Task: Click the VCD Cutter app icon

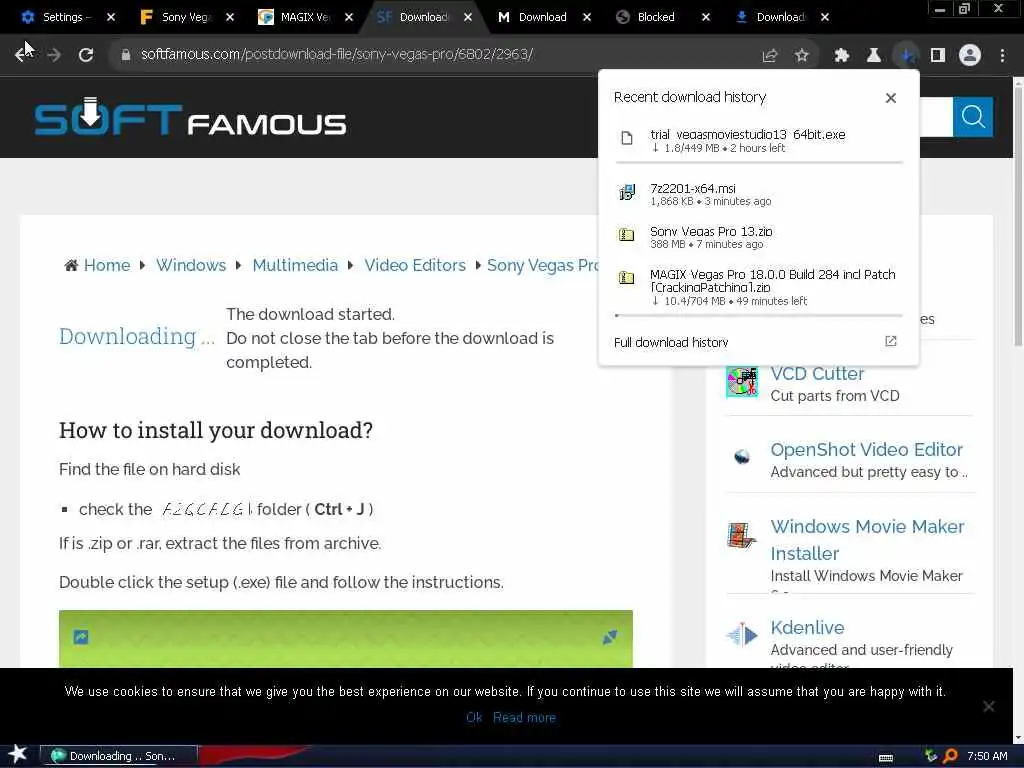Action: (x=743, y=381)
